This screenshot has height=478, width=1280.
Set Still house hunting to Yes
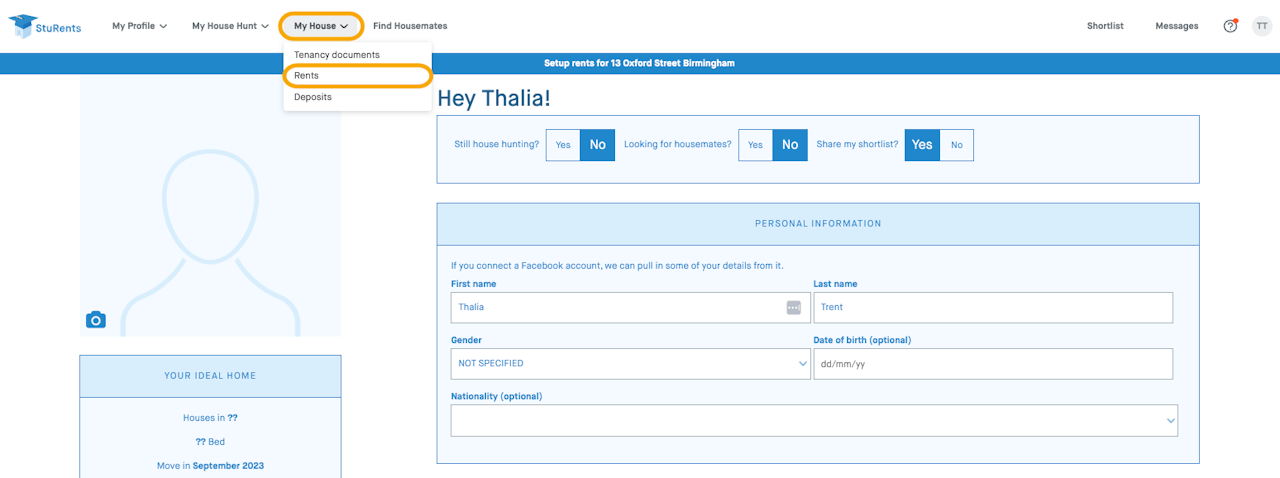click(x=563, y=145)
